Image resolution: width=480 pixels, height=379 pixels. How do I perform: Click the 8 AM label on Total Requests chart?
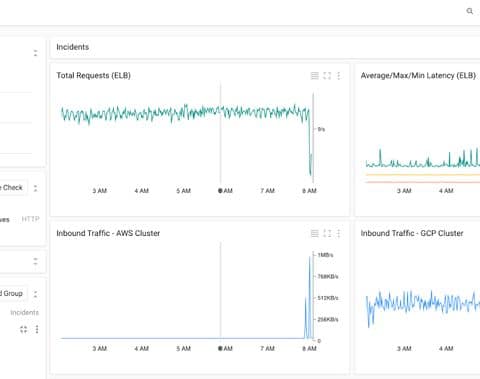click(x=309, y=191)
